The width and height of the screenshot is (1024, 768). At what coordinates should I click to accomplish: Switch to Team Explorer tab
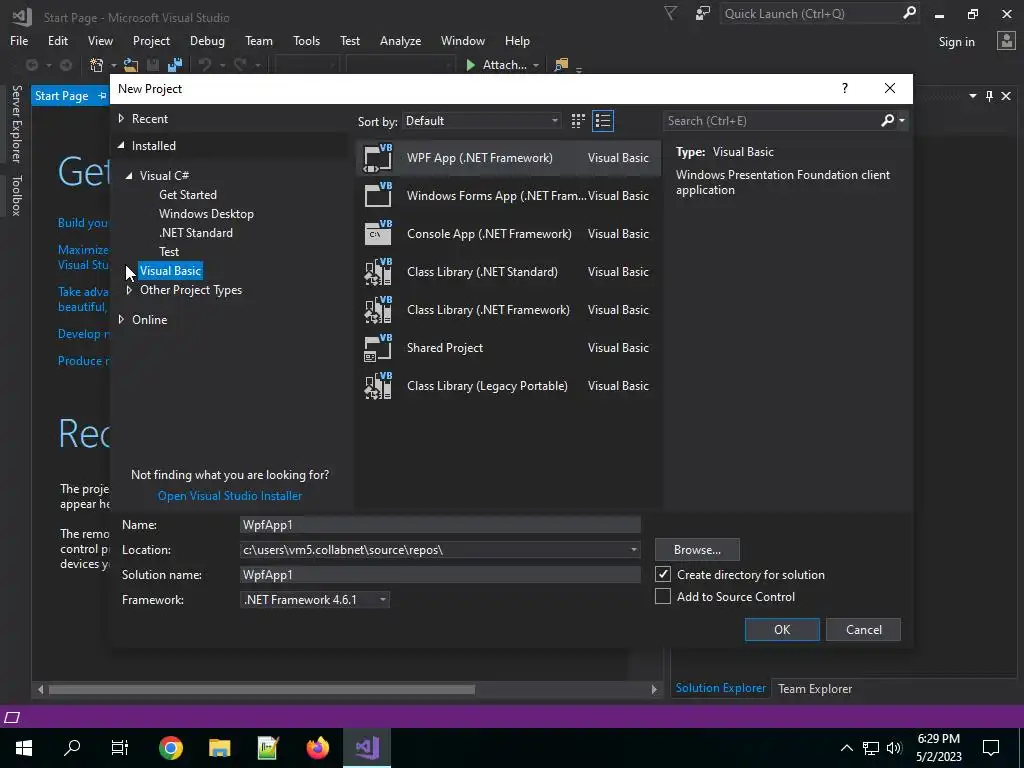[x=815, y=688]
